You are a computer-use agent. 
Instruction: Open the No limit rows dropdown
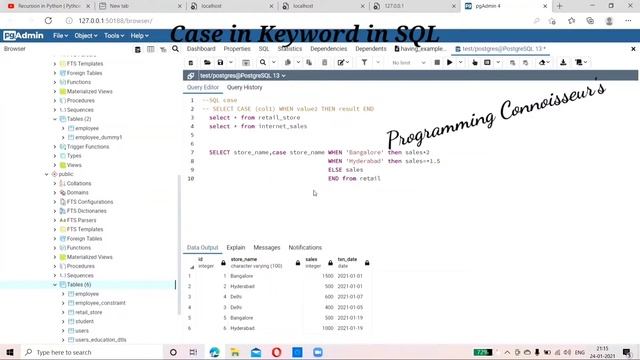408,62
